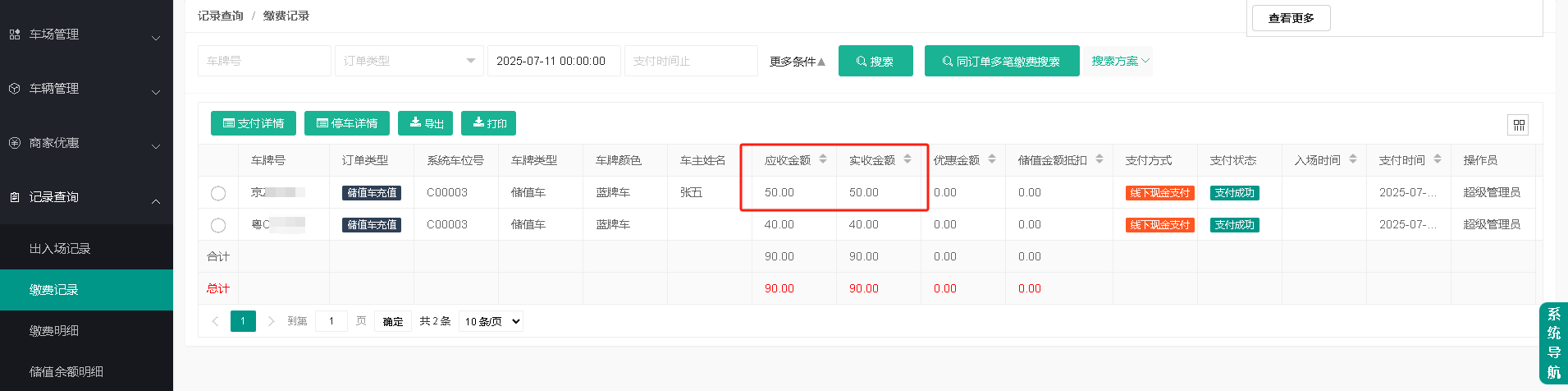Select page 1 in pagination
The image size is (1568, 391).
point(243,321)
